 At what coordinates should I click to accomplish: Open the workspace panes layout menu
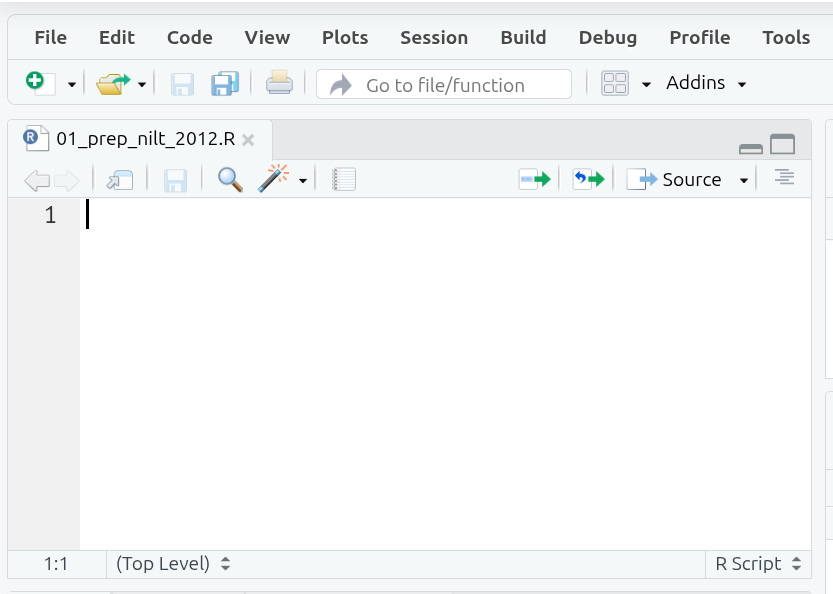tap(617, 83)
